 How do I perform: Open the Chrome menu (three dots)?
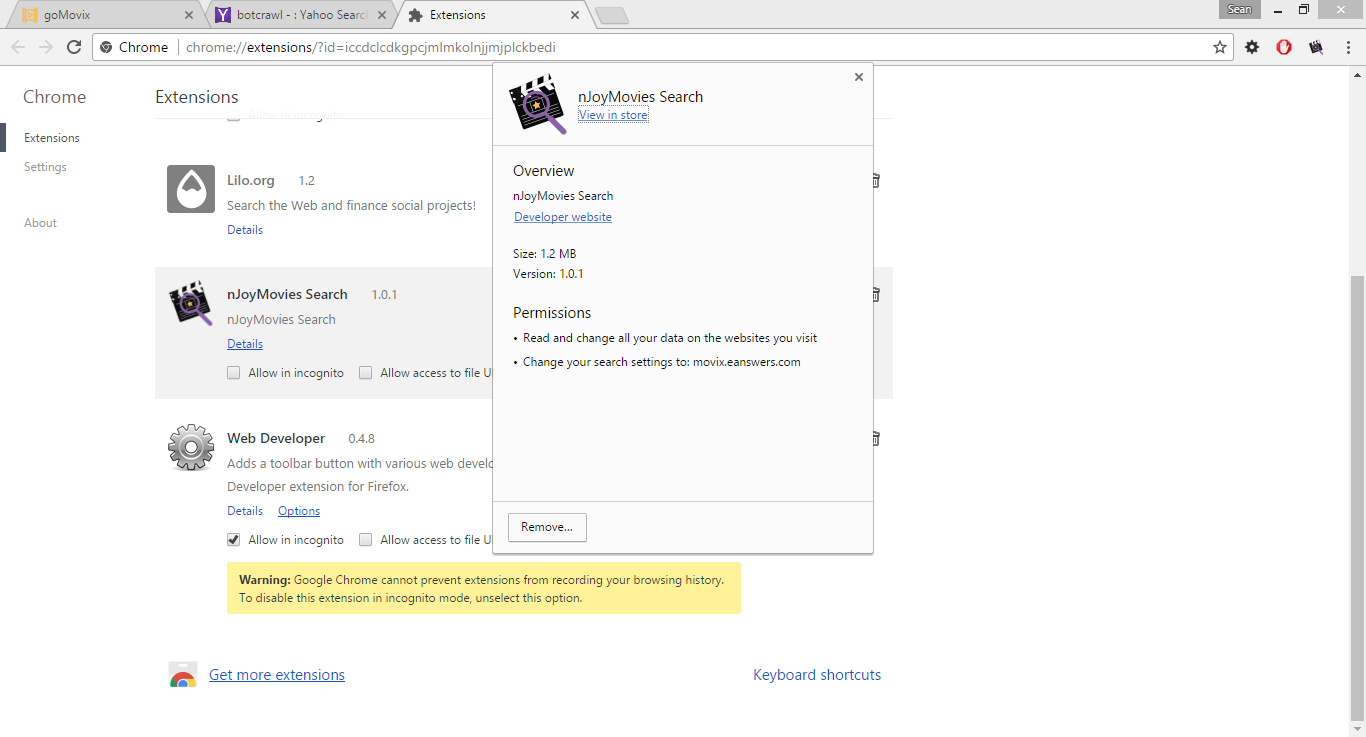1347,47
